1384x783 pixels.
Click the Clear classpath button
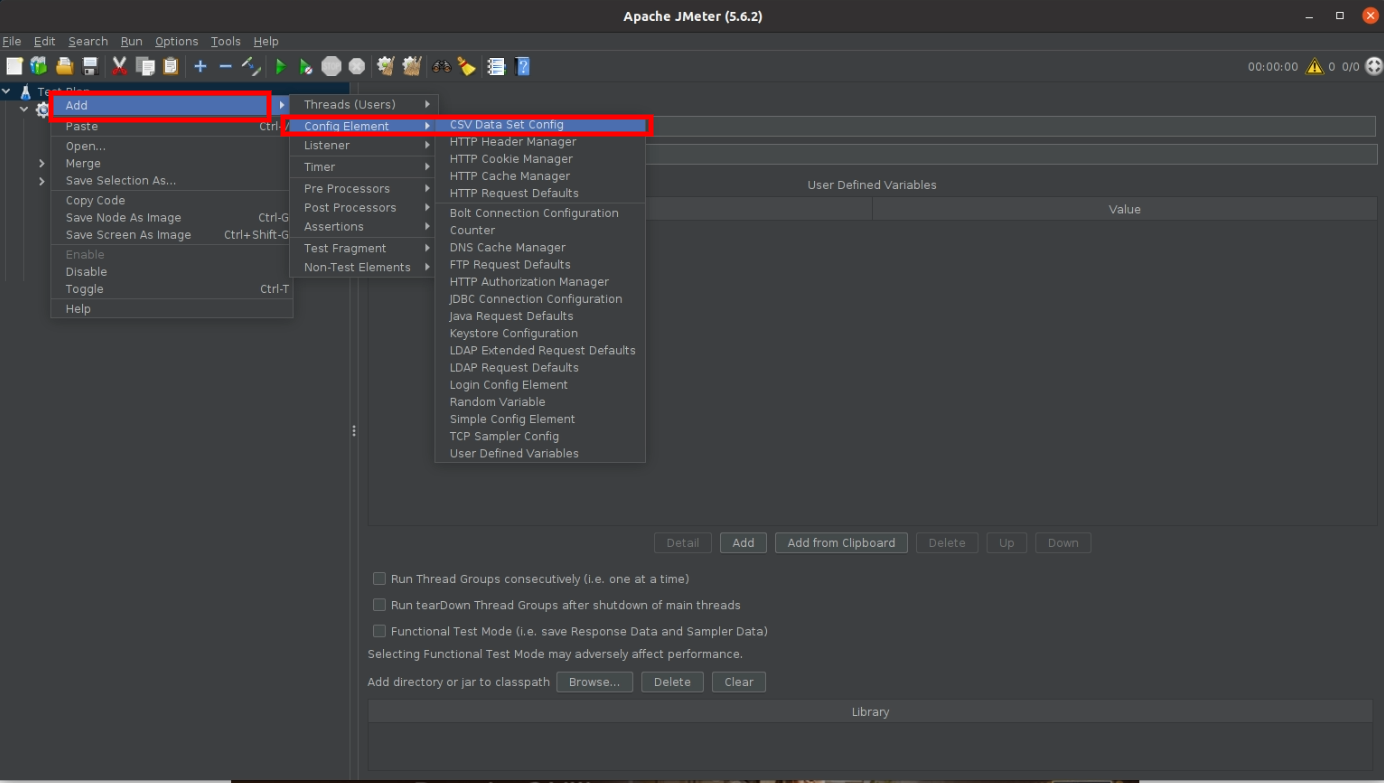(x=739, y=682)
